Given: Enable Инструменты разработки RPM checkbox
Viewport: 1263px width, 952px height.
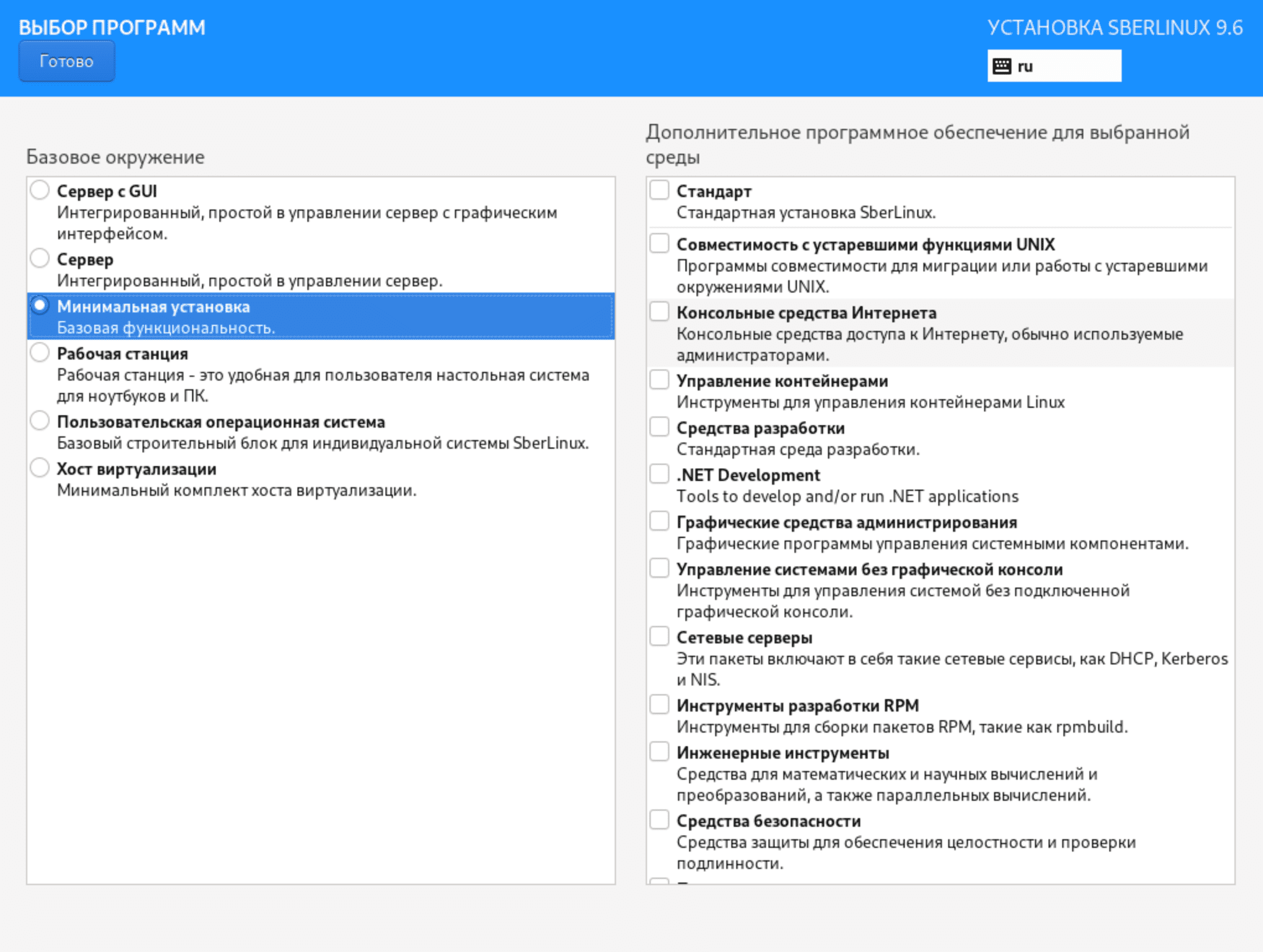Looking at the screenshot, I should pos(659,705).
